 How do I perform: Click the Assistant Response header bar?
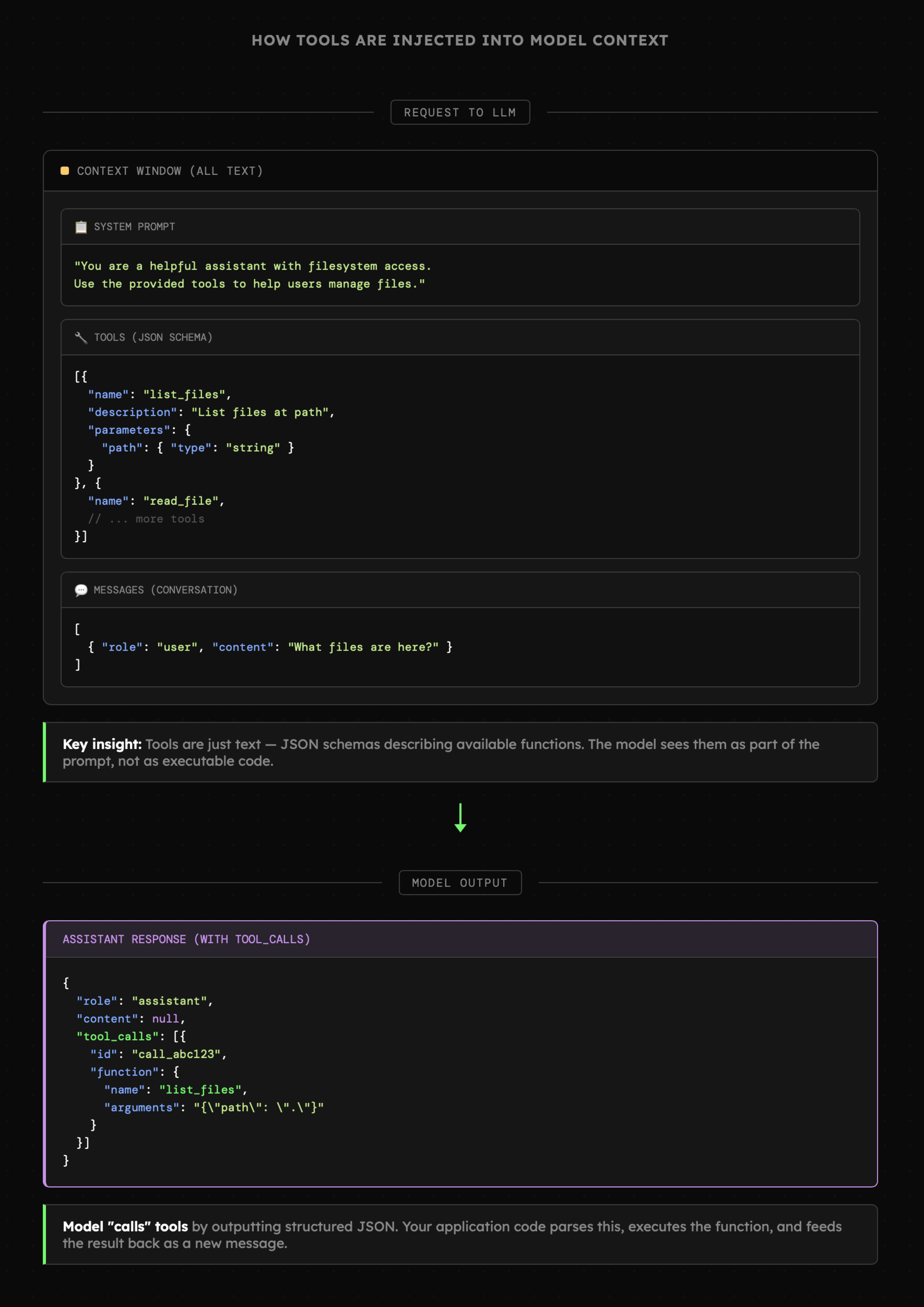[186, 939]
